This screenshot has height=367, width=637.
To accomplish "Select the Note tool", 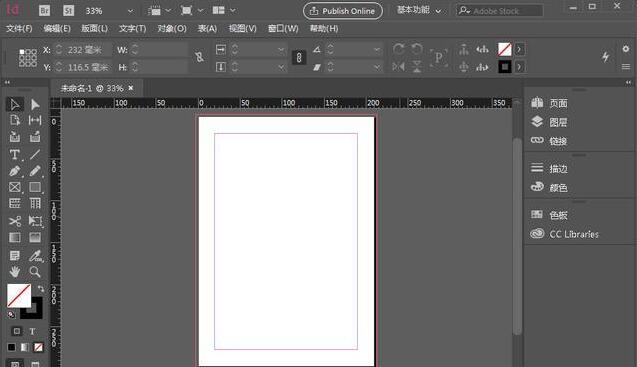I will [15, 256].
